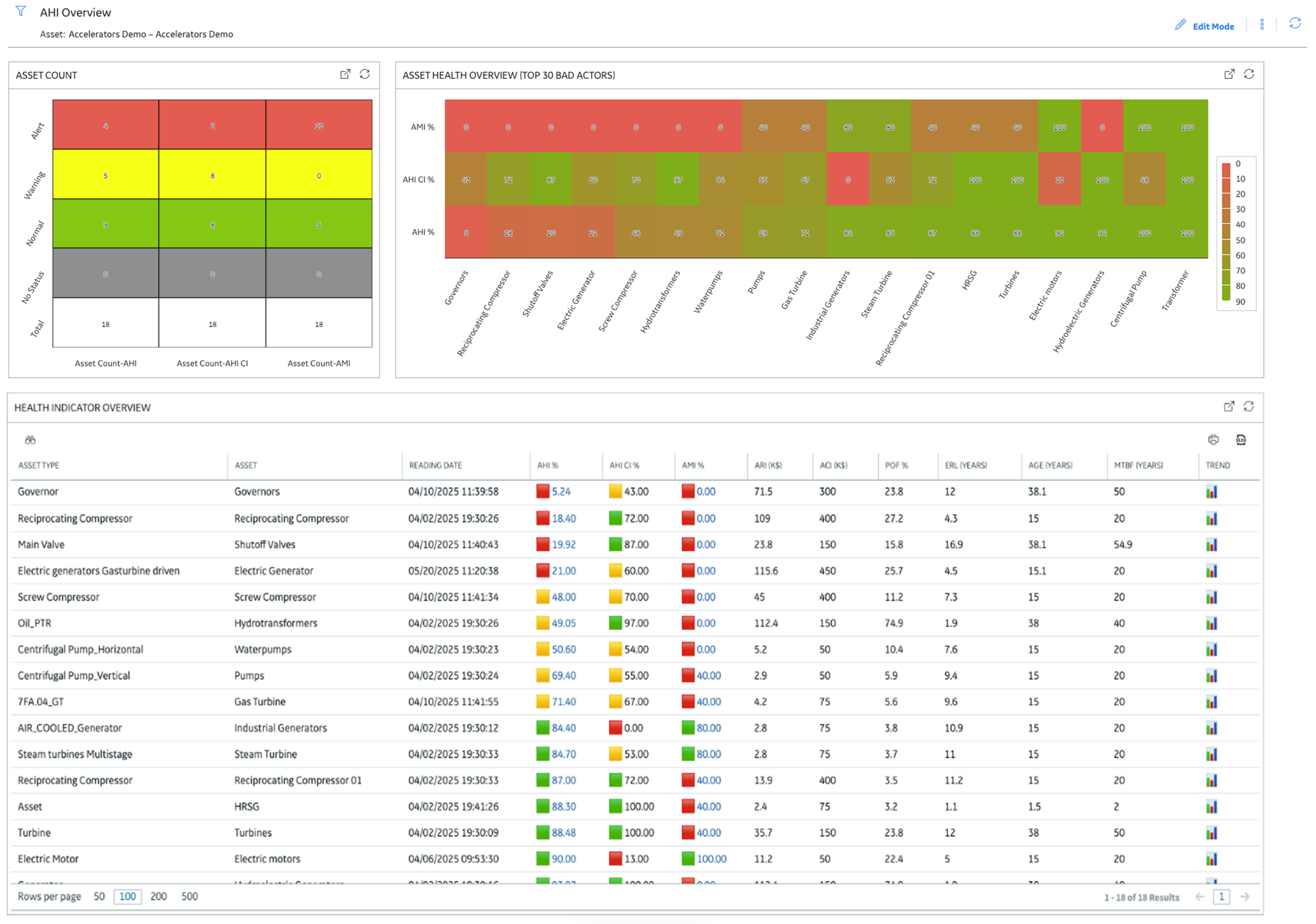Viewport: 1316px width, 924px height.
Task: Set rows per page to 200
Action: coord(158,897)
